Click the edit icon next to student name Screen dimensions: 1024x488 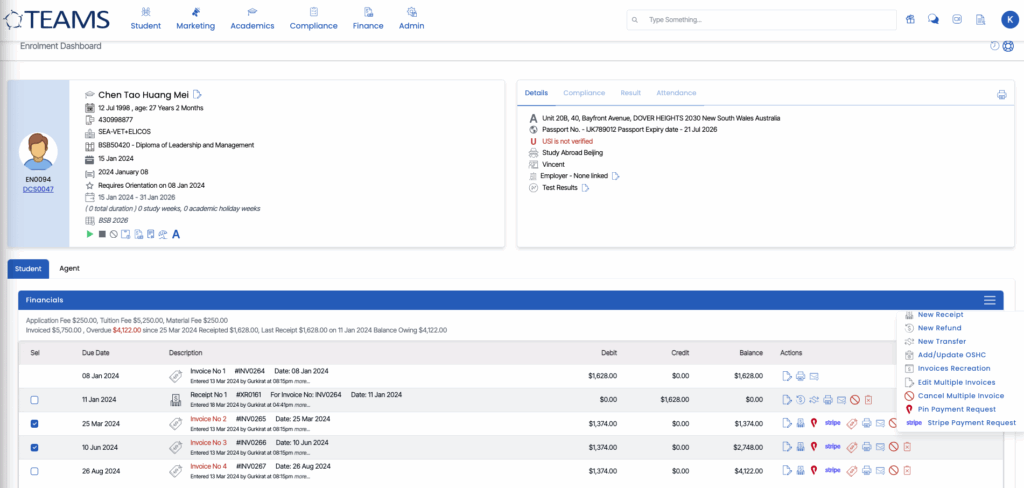198,94
